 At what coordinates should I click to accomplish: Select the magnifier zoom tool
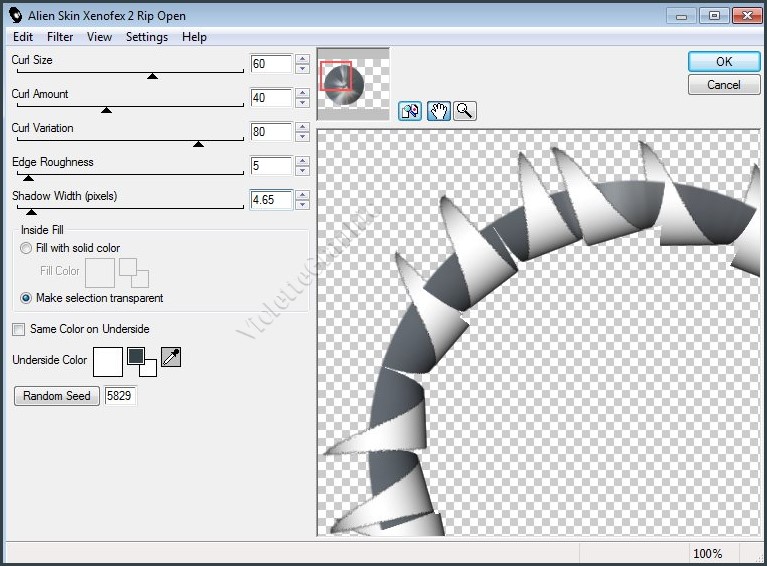pyautogui.click(x=464, y=111)
